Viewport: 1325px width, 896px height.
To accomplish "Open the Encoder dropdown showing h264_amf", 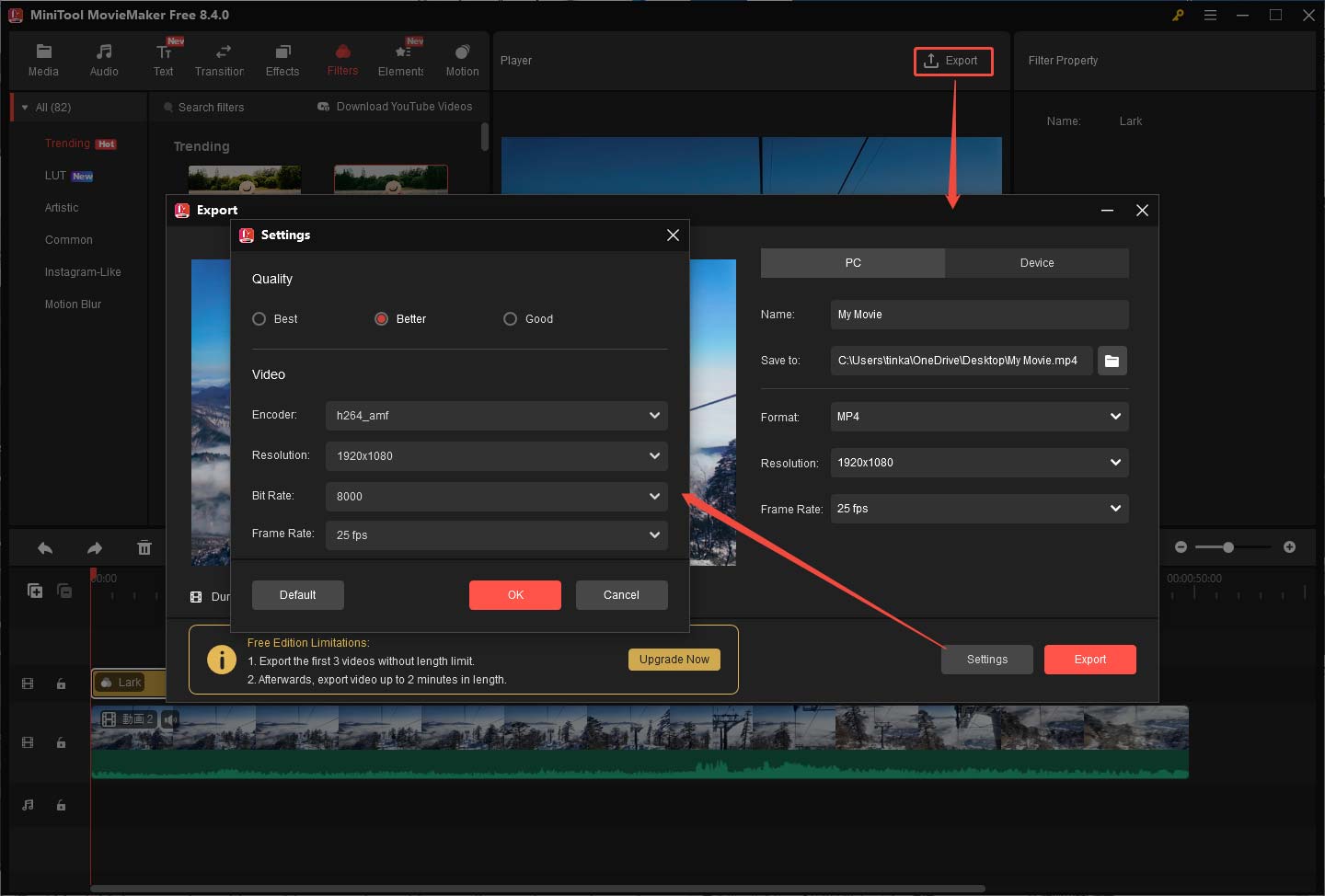I will (496, 415).
